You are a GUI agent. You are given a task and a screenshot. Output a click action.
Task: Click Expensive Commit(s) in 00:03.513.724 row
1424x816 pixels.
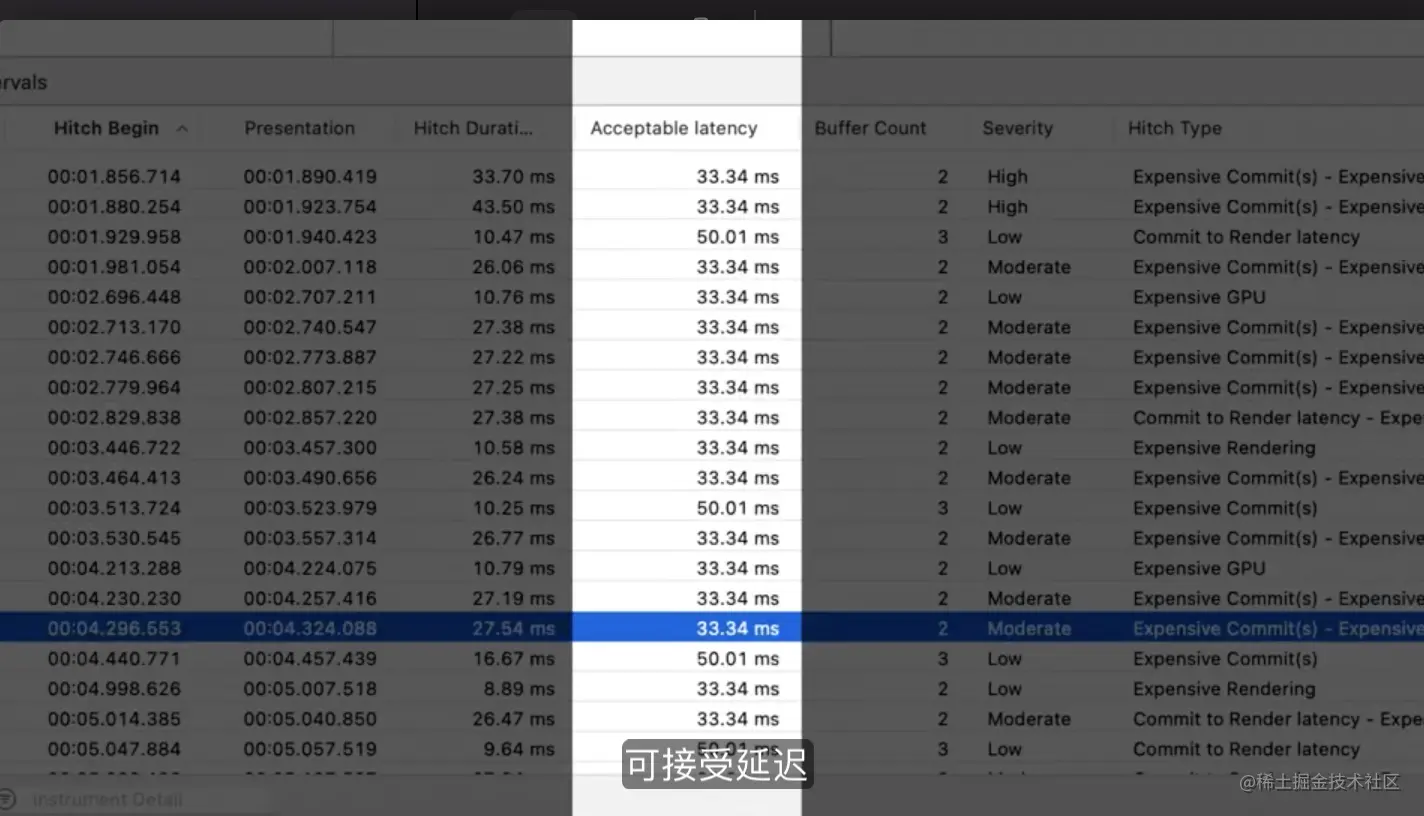(1225, 508)
